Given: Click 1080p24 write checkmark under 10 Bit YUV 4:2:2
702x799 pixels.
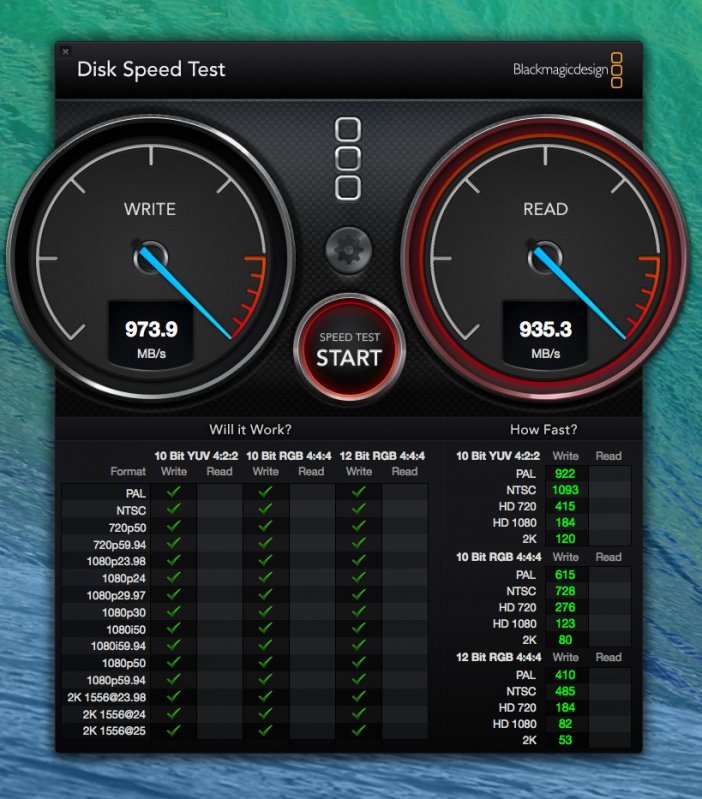Looking at the screenshot, I should pyautogui.click(x=174, y=577).
